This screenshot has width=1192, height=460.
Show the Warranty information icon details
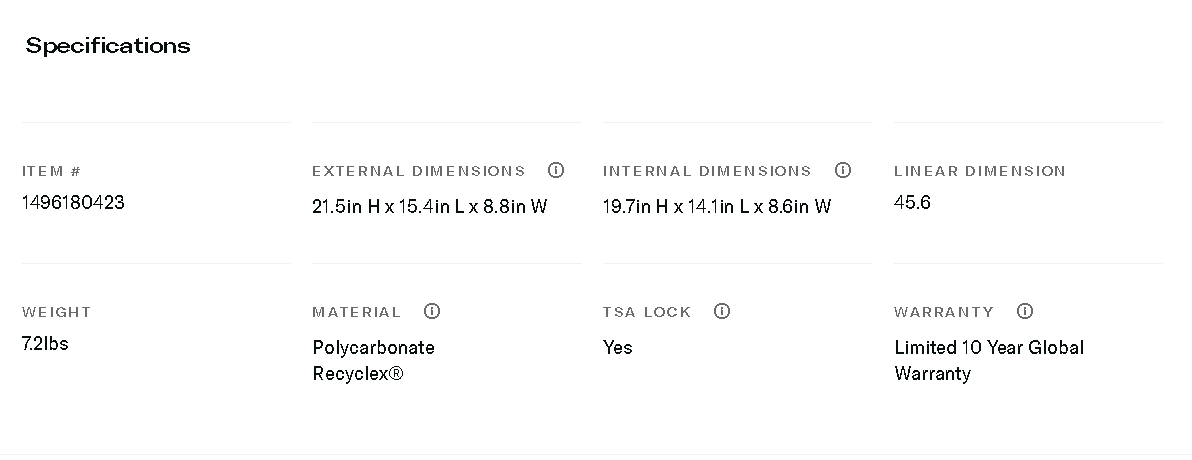[x=1025, y=311]
